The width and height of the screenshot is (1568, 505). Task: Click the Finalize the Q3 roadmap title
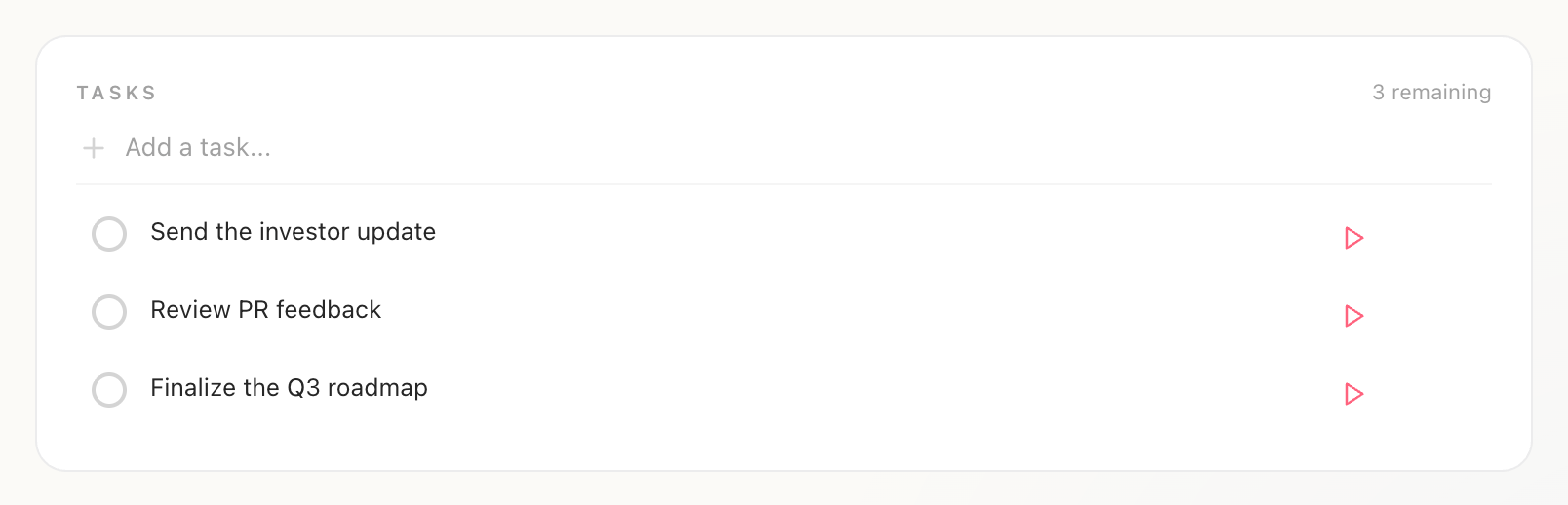(289, 388)
